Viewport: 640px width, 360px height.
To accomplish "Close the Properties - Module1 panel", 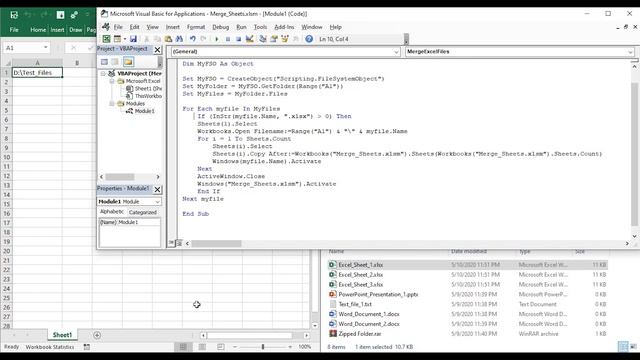I will pos(157,189).
